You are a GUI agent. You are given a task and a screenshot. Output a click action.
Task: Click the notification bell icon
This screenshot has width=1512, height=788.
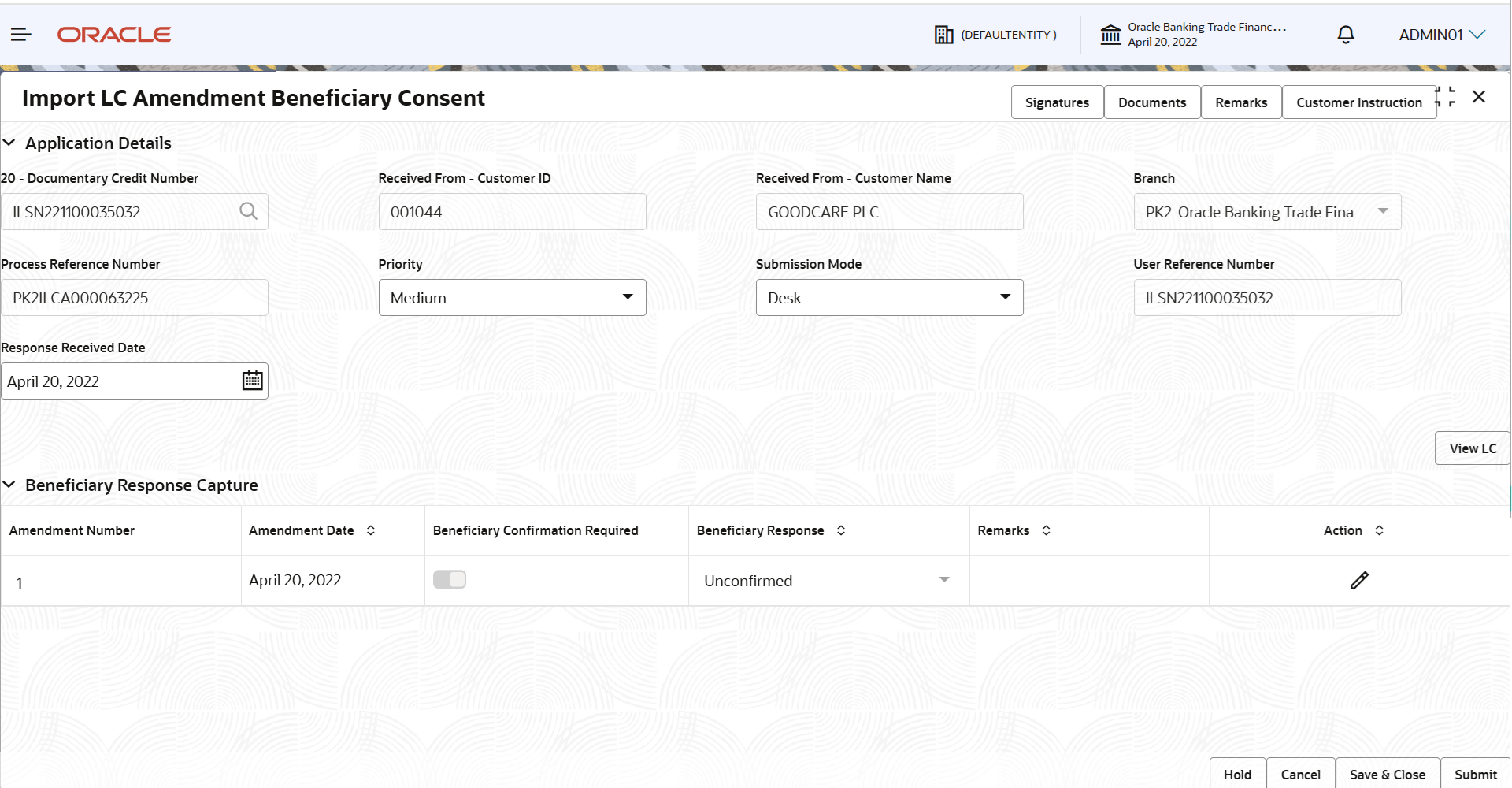point(1346,35)
